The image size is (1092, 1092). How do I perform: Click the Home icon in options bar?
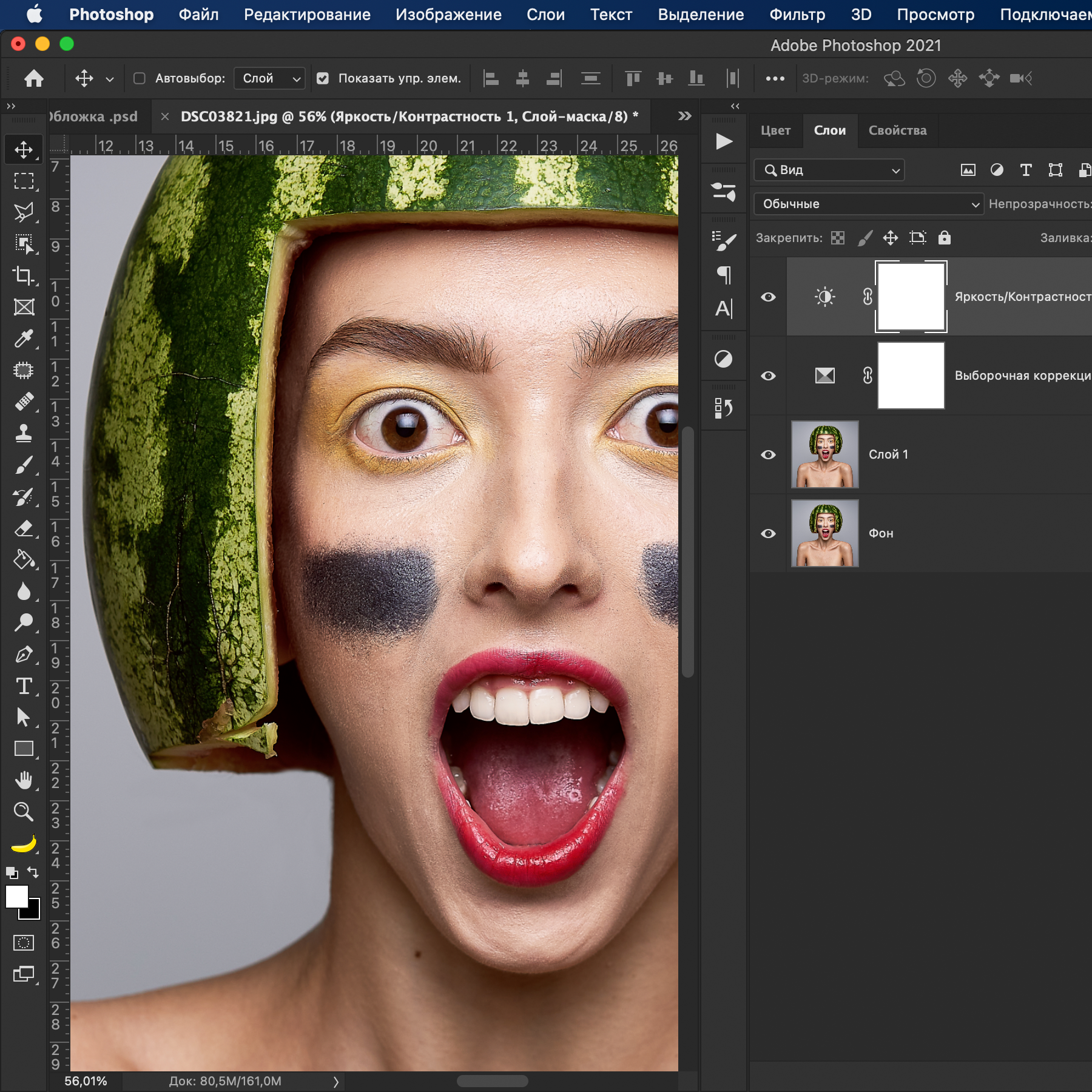34,78
